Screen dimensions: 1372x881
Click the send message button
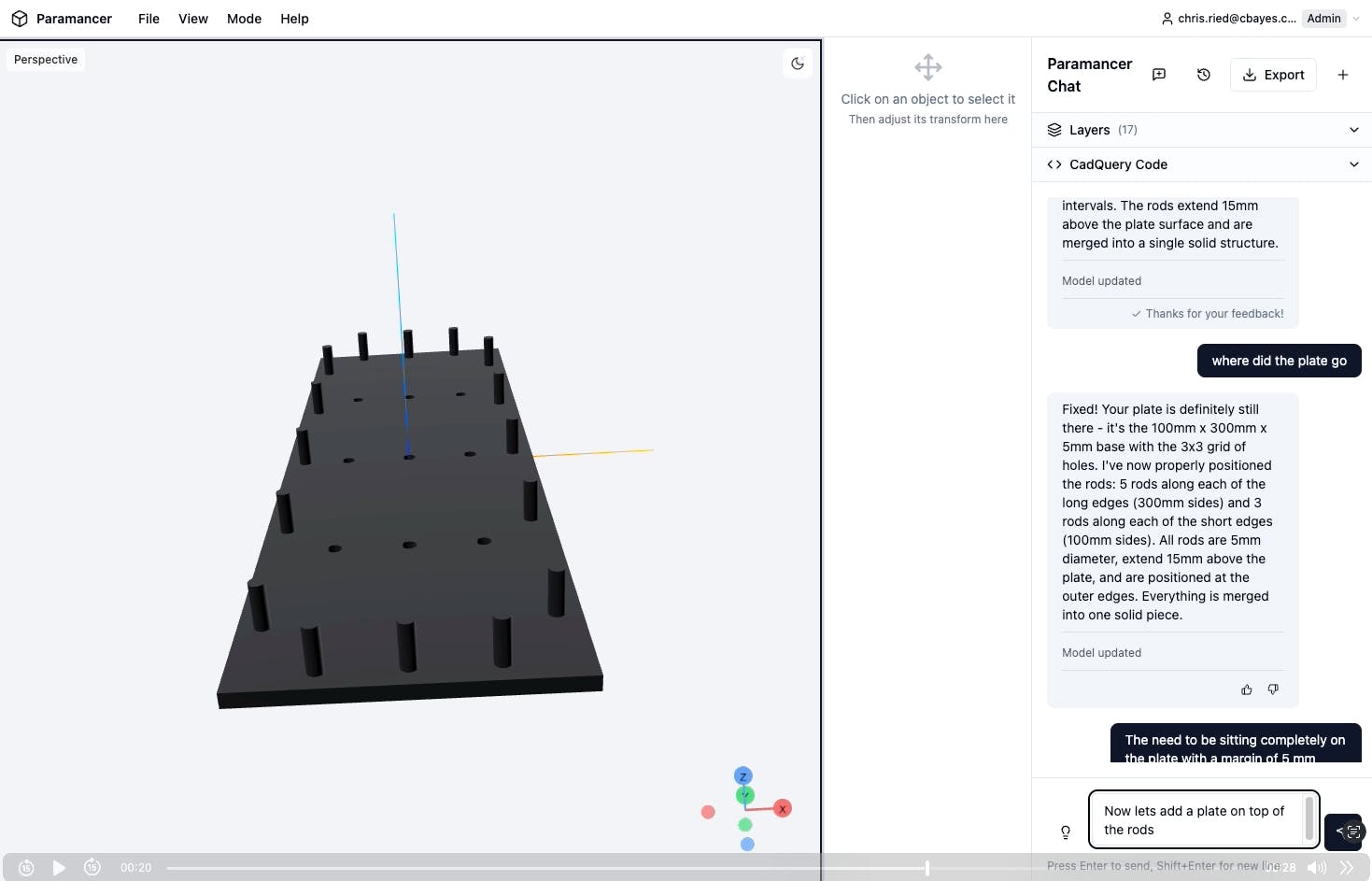coord(1343,831)
